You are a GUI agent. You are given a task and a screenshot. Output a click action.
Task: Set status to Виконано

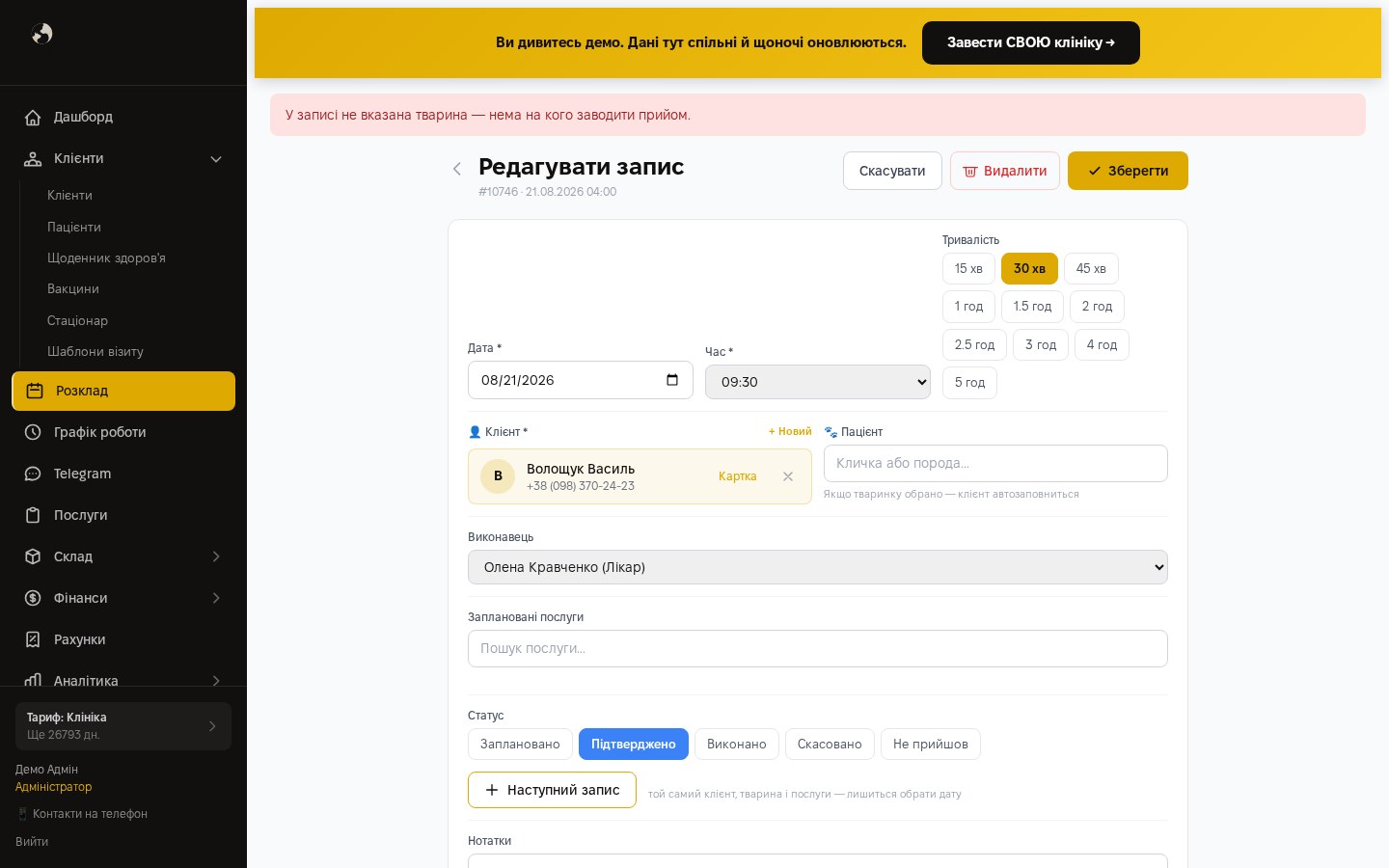(737, 744)
